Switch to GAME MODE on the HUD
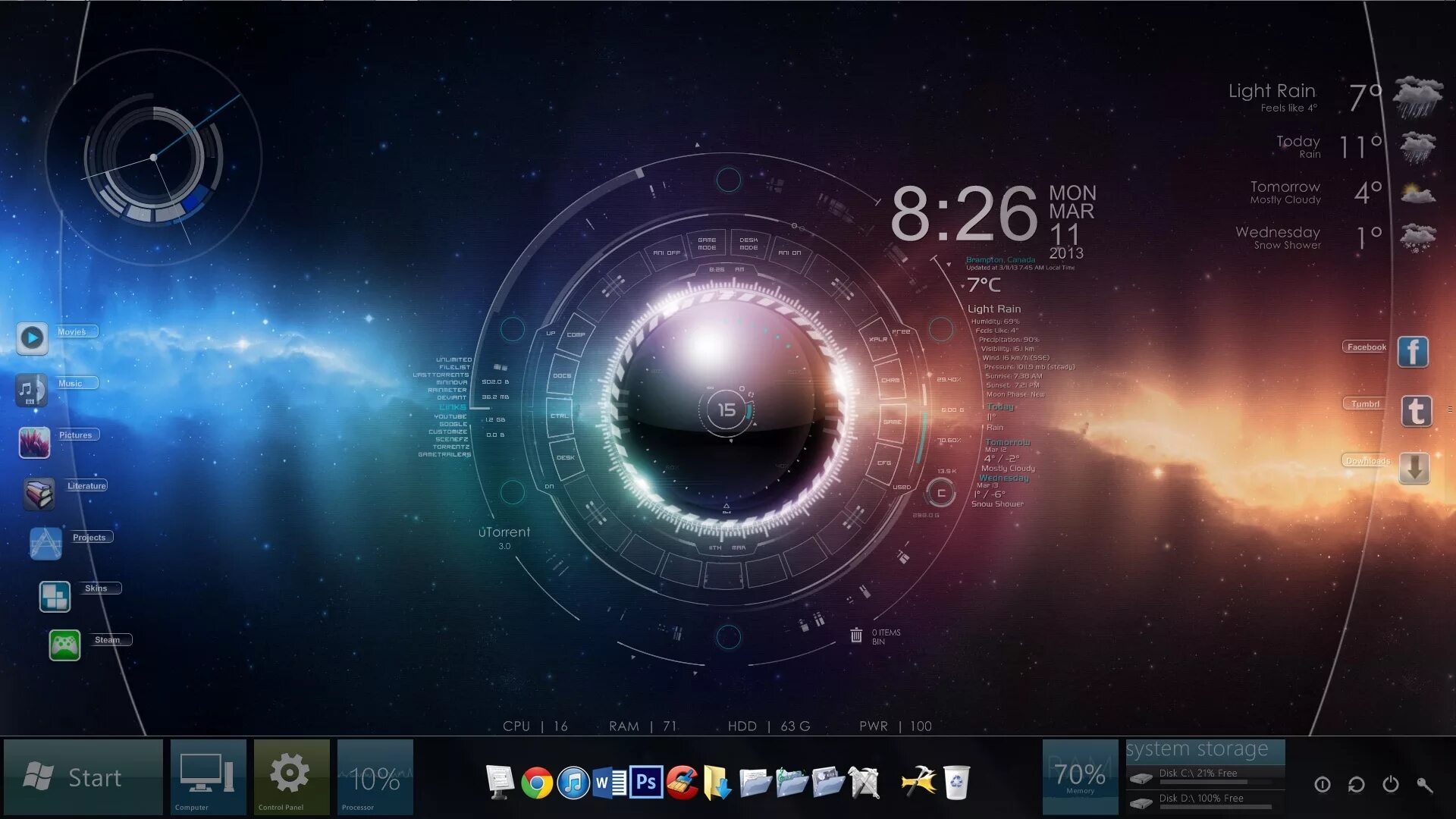 (707, 243)
